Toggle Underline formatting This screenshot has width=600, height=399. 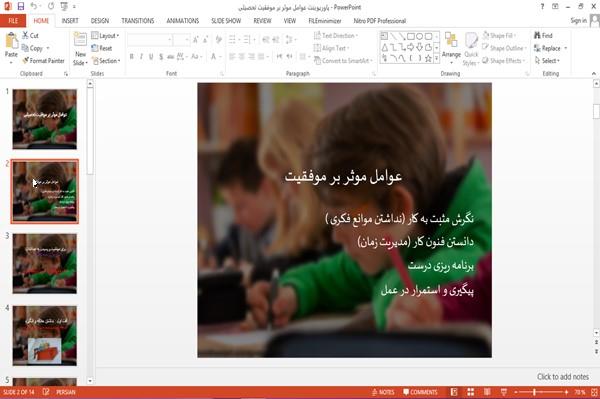(x=151, y=57)
